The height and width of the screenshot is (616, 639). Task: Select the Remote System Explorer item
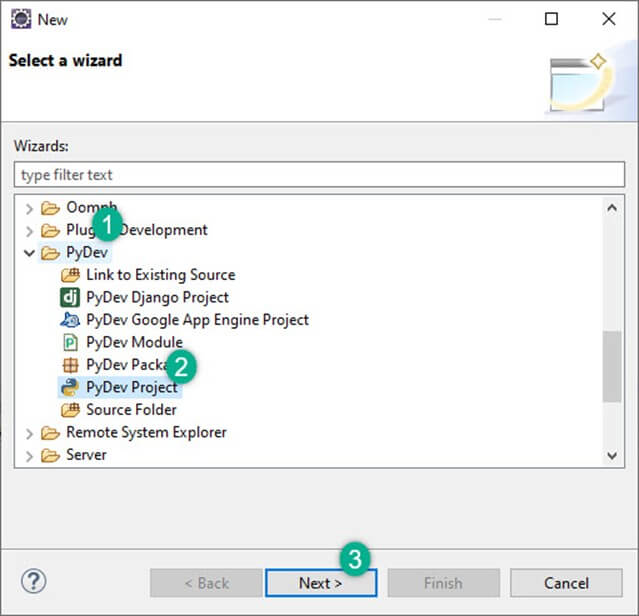(146, 433)
